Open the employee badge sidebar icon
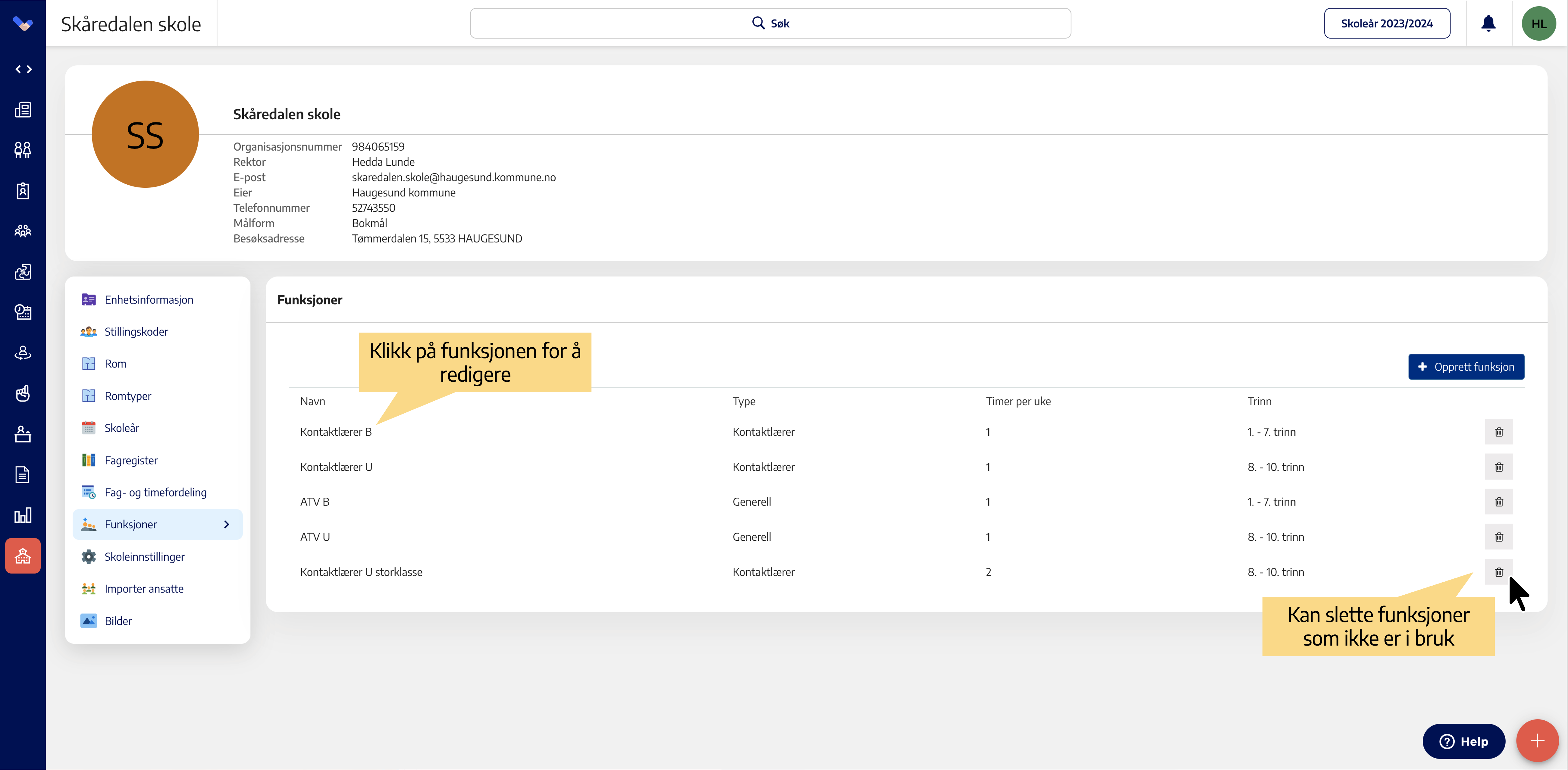 (x=23, y=190)
